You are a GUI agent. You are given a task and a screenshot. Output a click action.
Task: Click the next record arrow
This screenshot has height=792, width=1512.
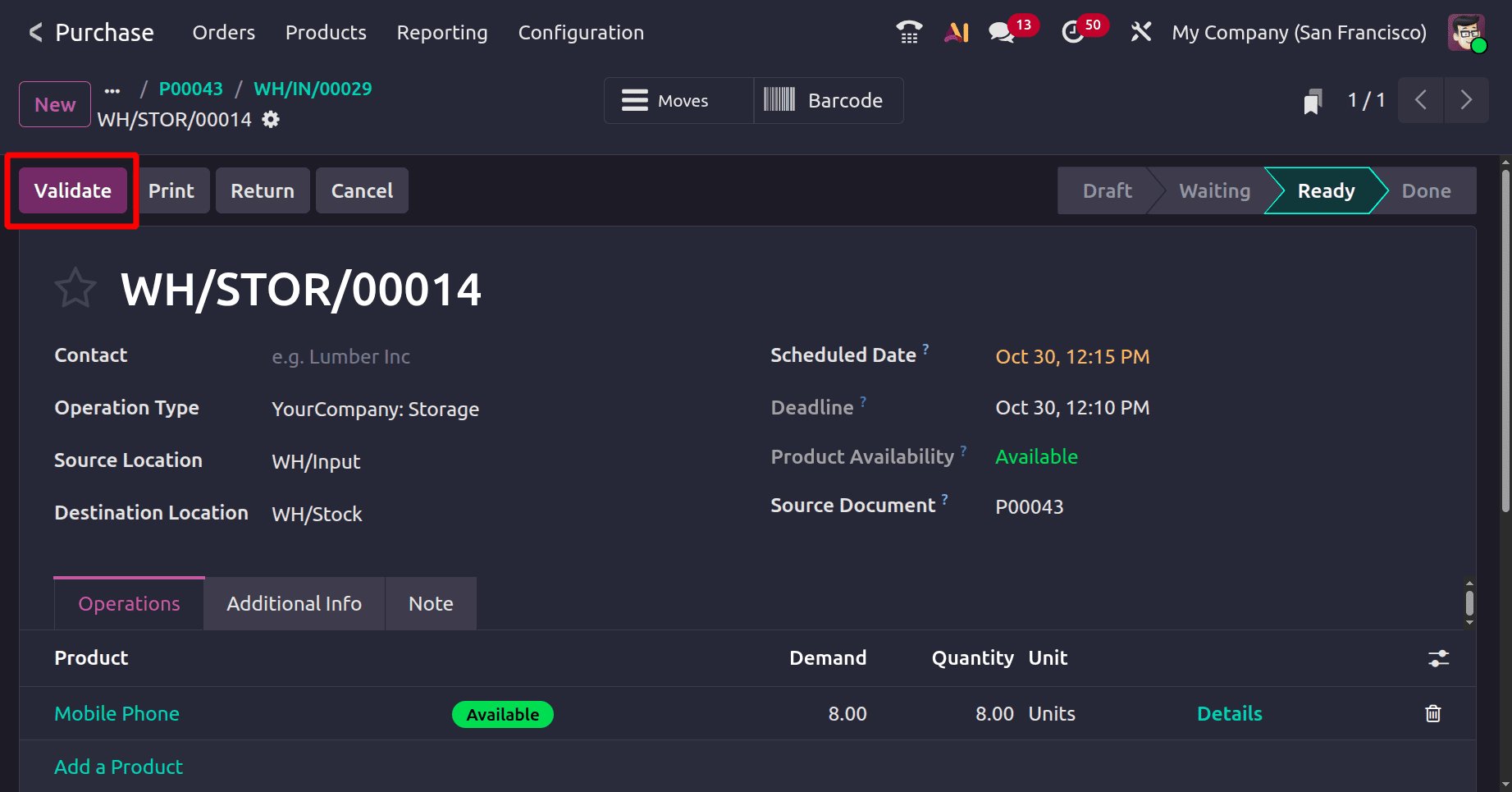(x=1467, y=100)
